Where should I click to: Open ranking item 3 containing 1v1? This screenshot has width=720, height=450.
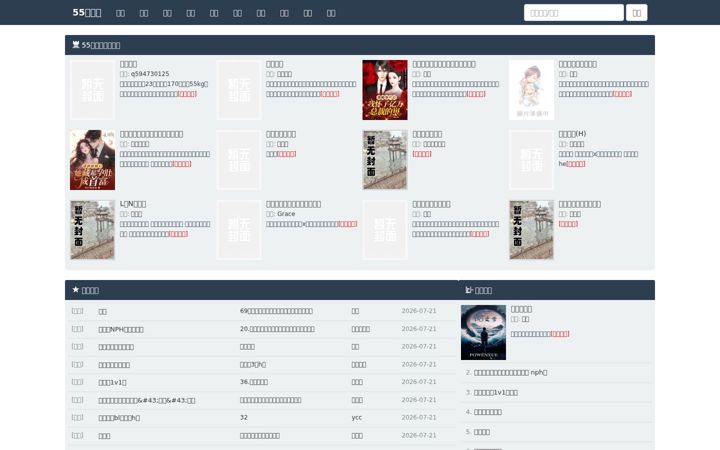[496, 393]
